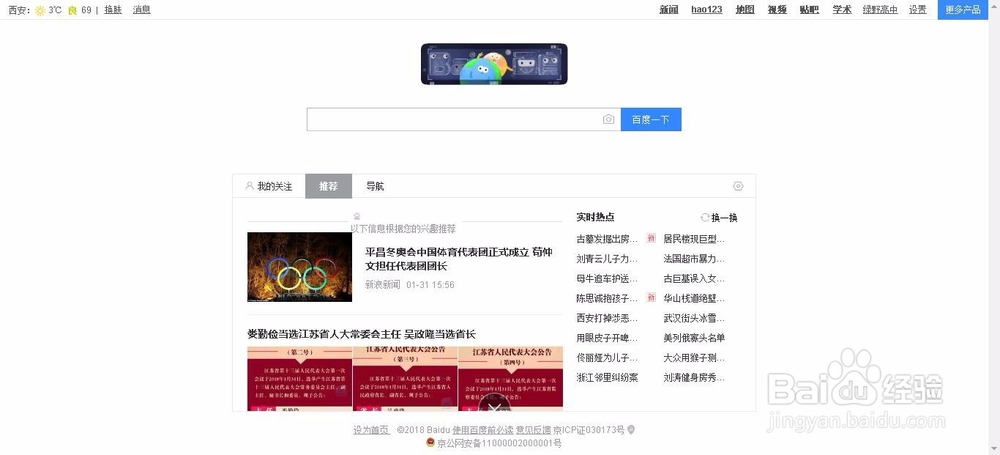Open 视频 in the top navigation
Screen dimensions: 1000x455
coord(777,10)
